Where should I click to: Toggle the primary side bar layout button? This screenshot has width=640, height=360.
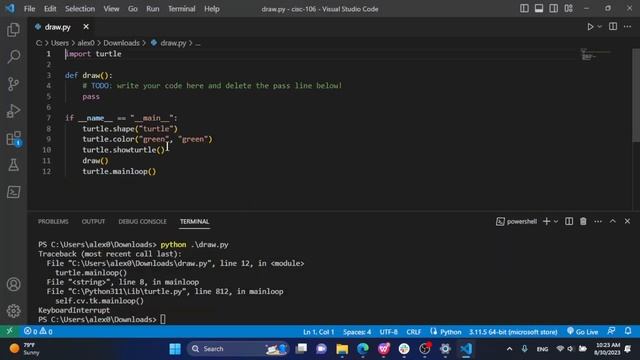pyautogui.click(x=524, y=9)
